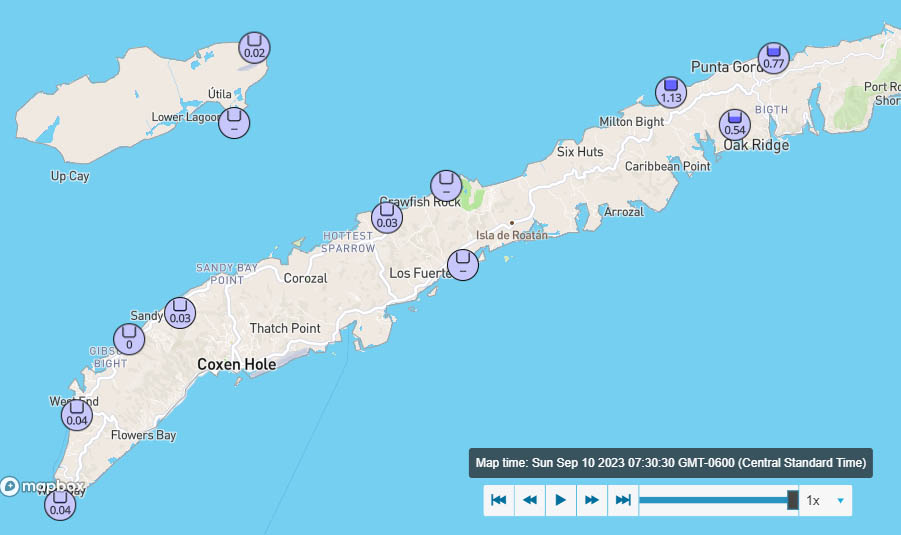This screenshot has width=901, height=535.
Task: Select the no-data gauge above Crawfish Rock
Action: tap(446, 185)
